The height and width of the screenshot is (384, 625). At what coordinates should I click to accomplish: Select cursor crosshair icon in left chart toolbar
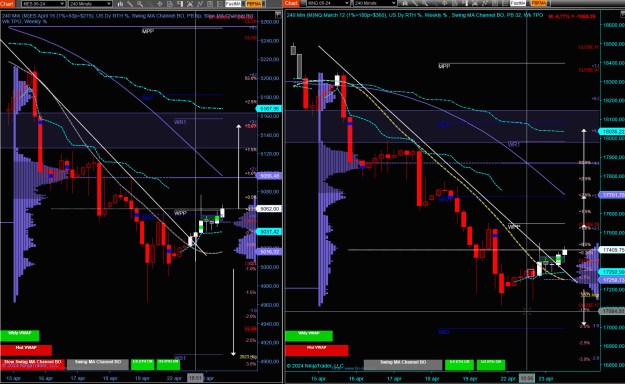click(x=160, y=4)
